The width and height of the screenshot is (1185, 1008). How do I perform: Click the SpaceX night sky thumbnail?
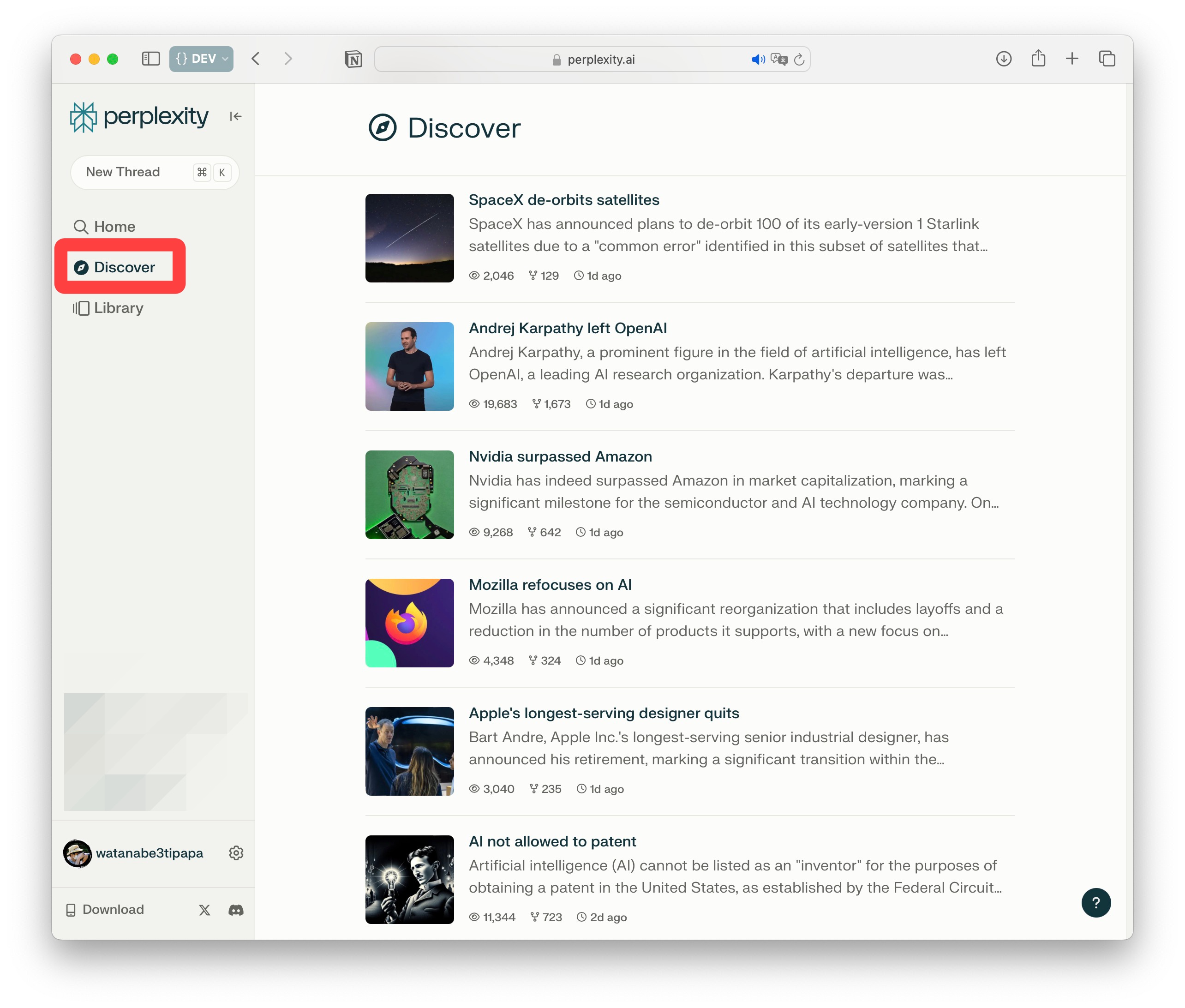point(410,238)
